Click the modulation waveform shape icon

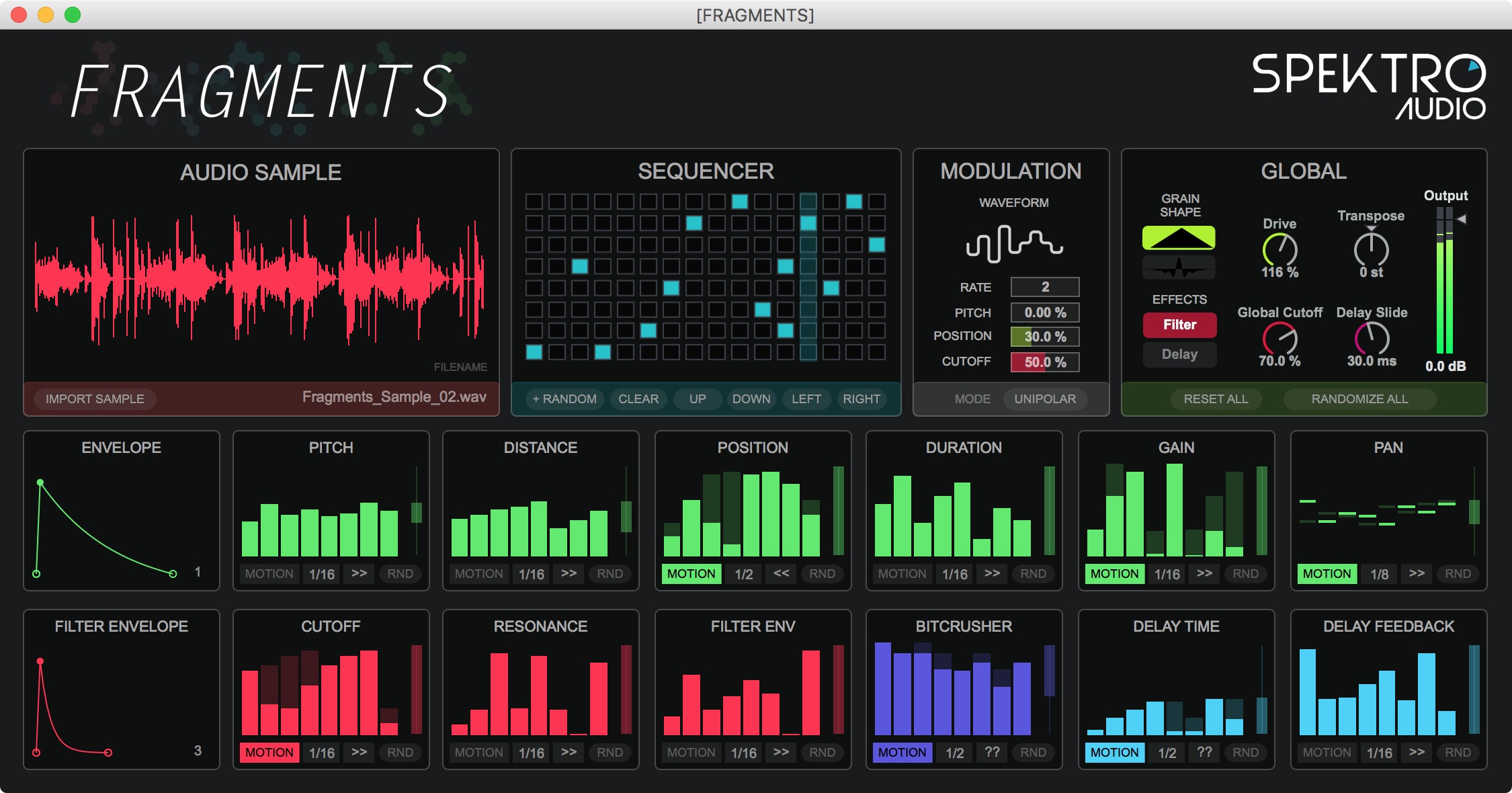tap(1014, 243)
